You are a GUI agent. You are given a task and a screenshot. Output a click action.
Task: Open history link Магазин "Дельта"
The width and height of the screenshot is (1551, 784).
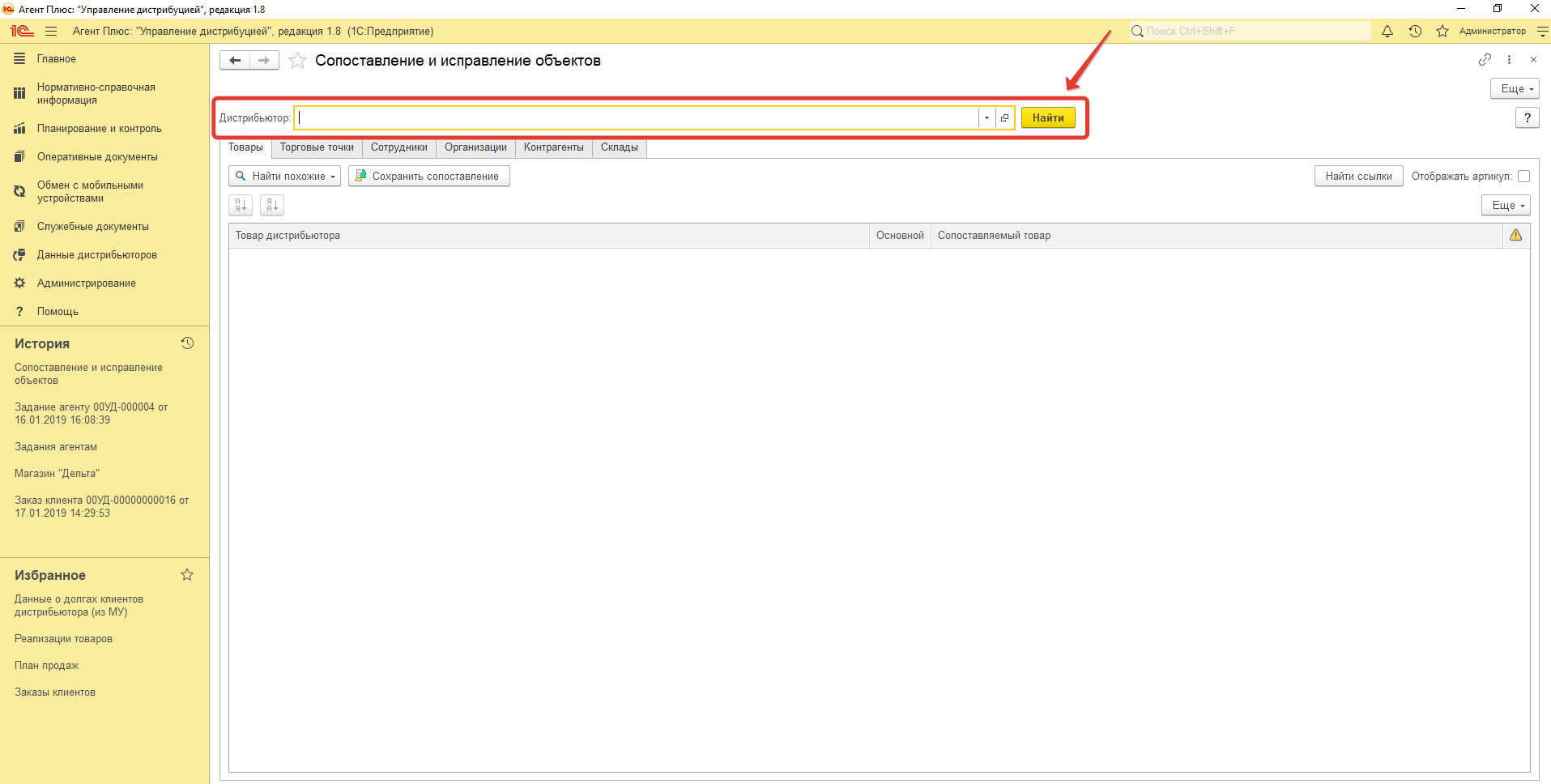[x=57, y=474]
